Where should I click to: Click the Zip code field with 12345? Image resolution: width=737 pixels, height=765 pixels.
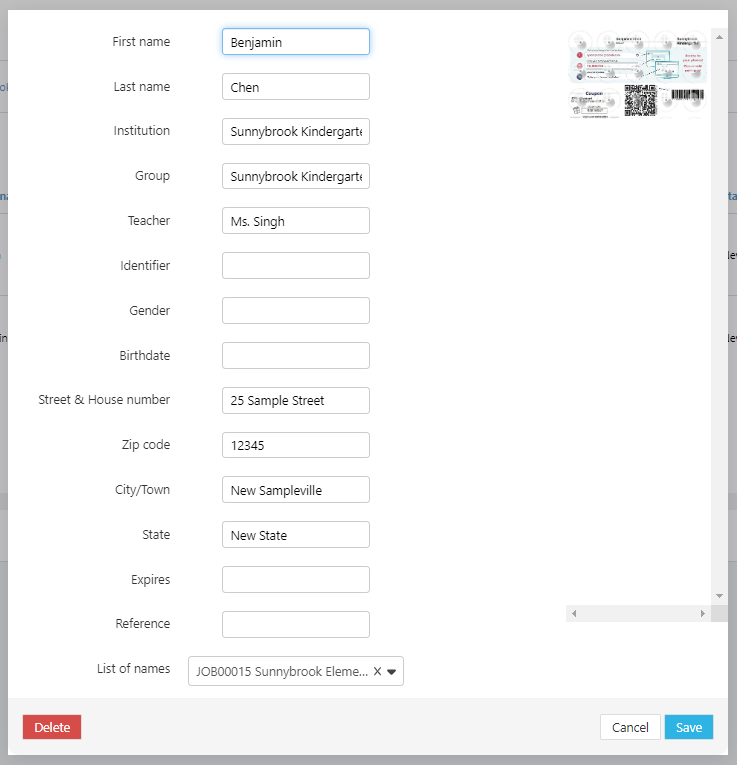(296, 445)
